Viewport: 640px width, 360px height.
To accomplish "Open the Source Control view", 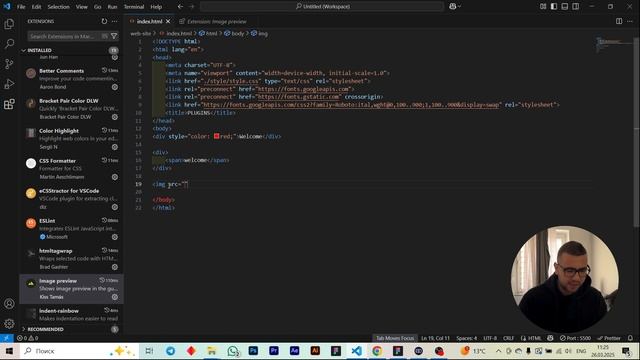I will [9, 64].
